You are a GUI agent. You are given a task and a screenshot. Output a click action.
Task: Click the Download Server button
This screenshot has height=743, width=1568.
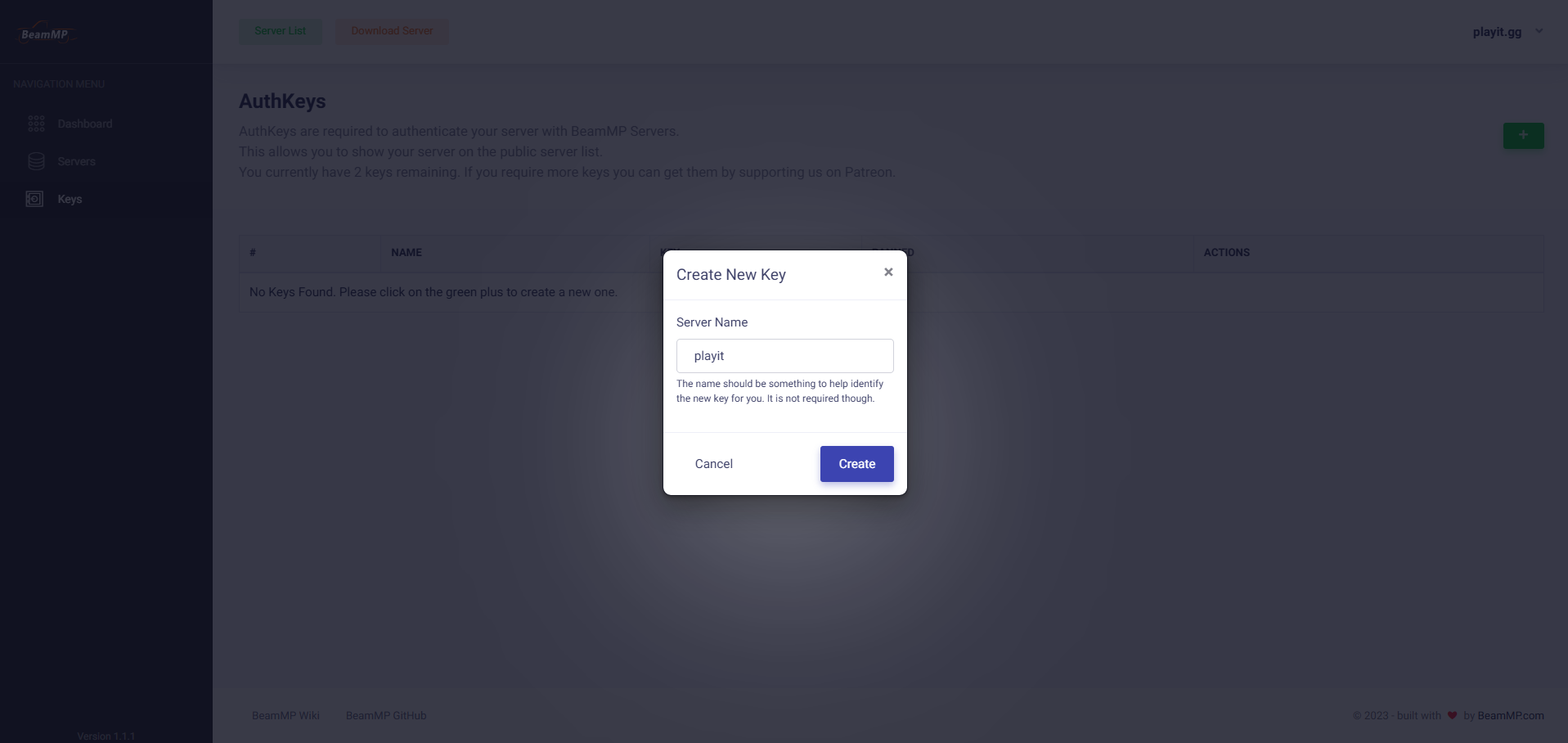point(392,30)
